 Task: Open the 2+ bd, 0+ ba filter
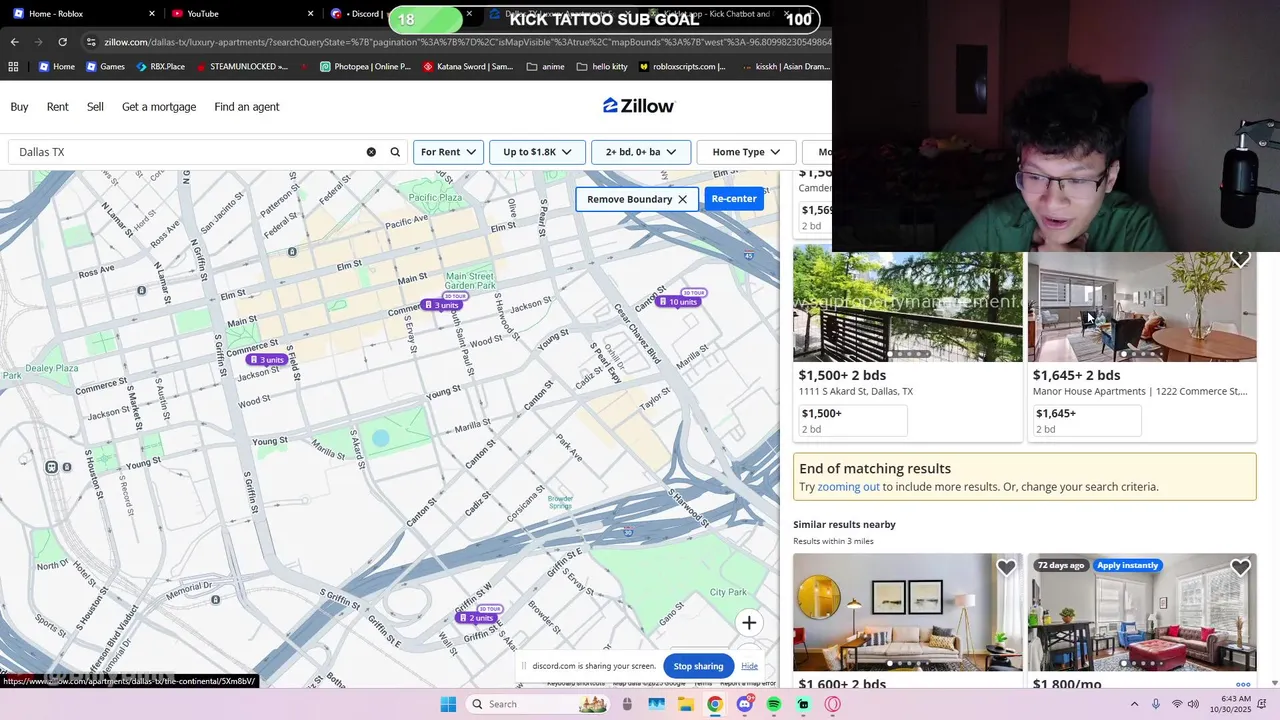[641, 152]
